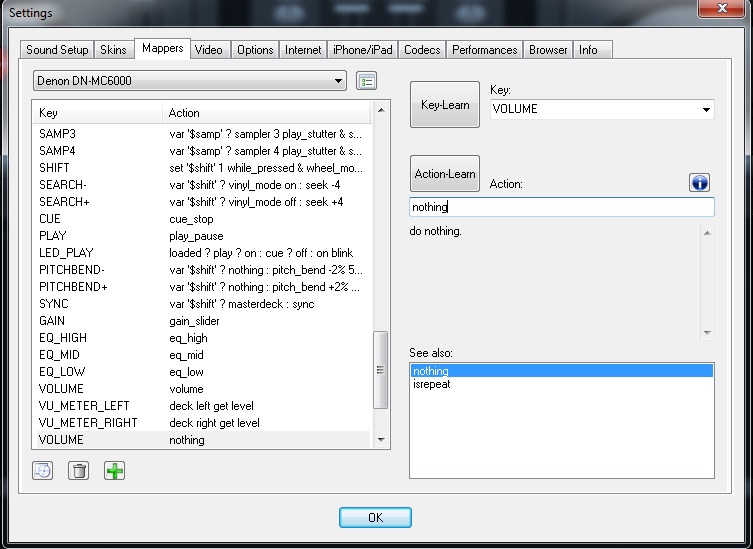Open the Key dropdown showing VOLUME

602,109
